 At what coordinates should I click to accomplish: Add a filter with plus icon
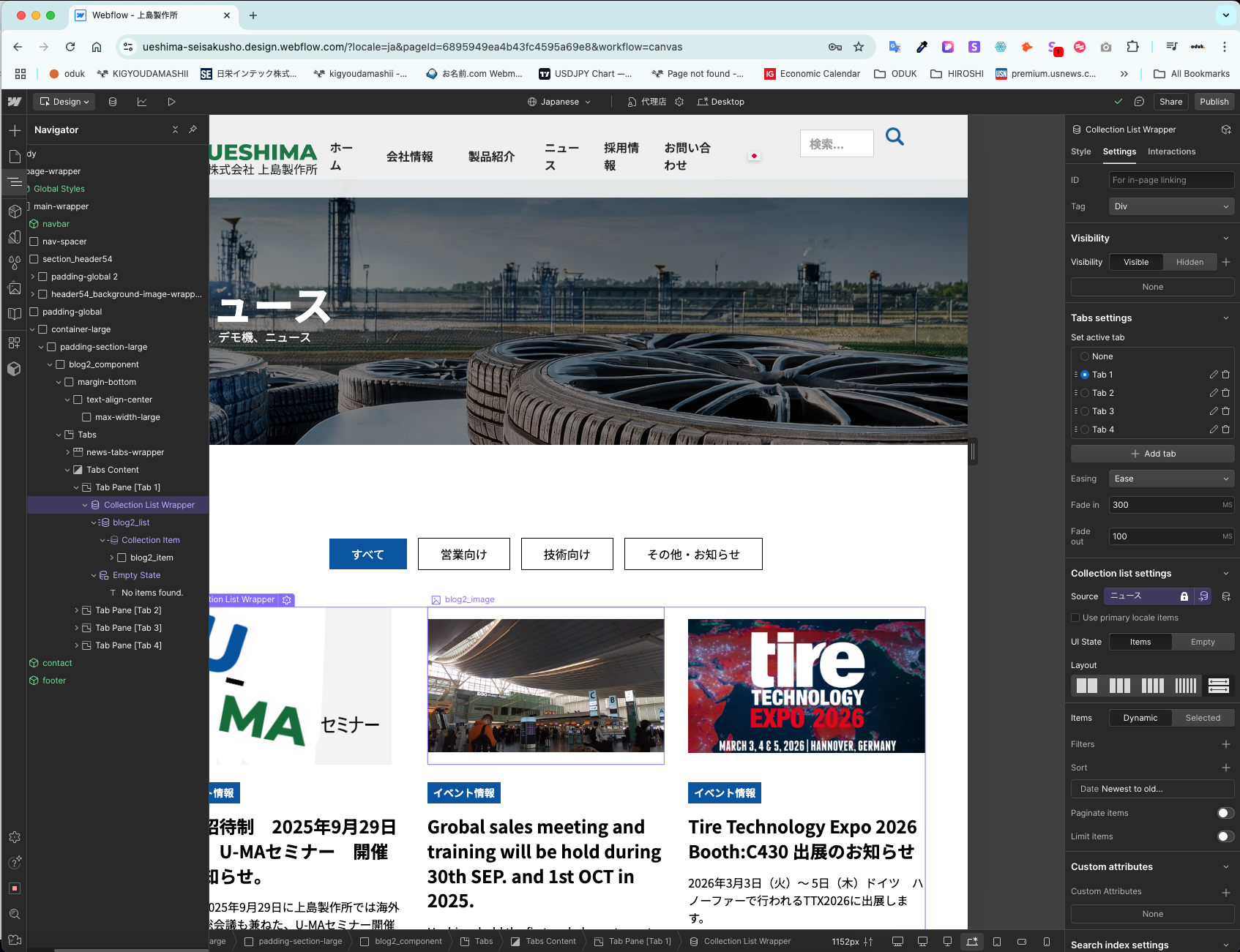point(1226,744)
